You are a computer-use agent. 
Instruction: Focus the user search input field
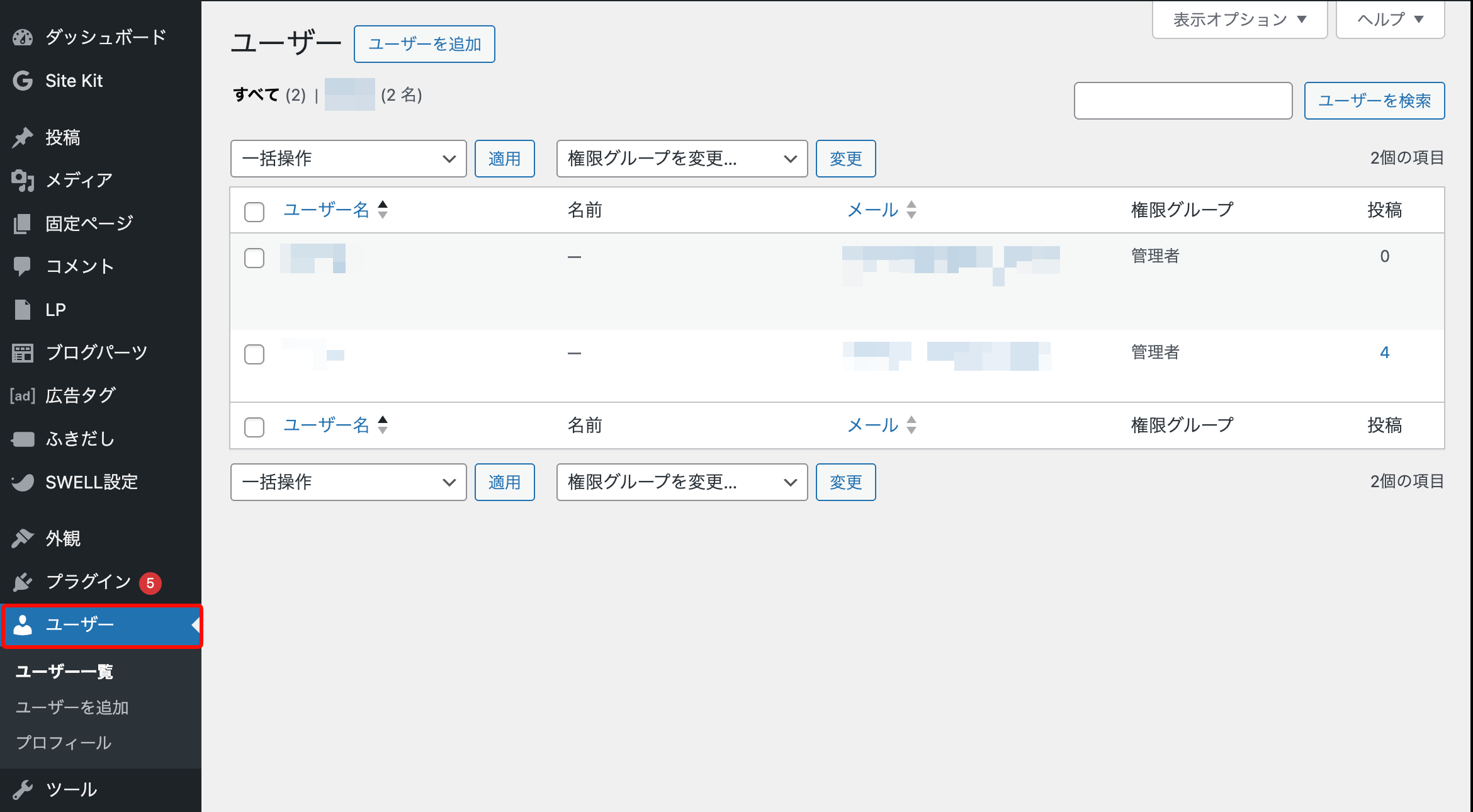coord(1183,101)
